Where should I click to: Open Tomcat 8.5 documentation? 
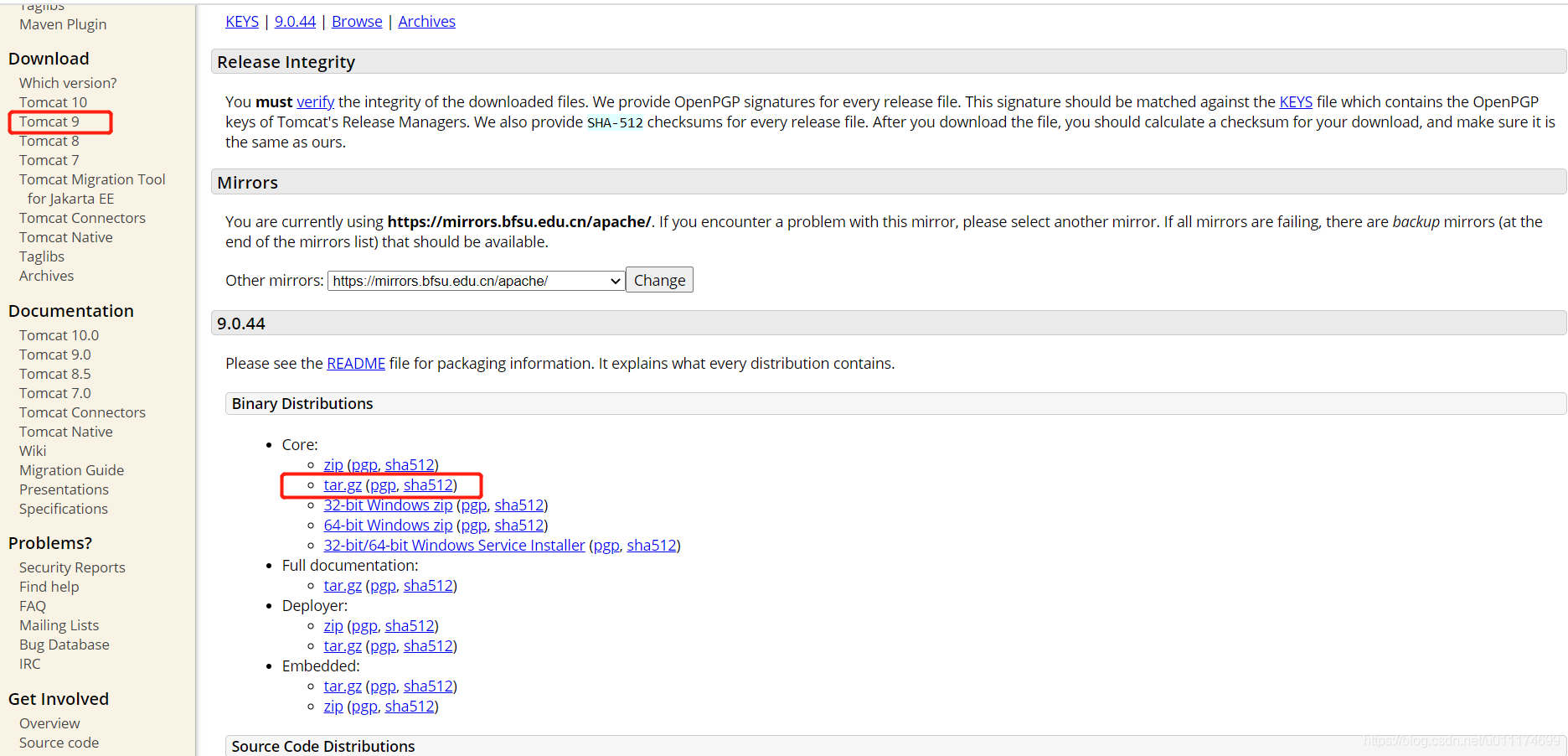tap(55, 374)
